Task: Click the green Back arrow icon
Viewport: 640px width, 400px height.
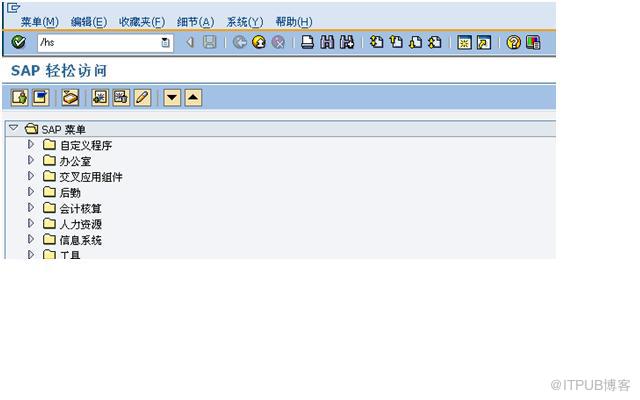Action: coord(240,42)
